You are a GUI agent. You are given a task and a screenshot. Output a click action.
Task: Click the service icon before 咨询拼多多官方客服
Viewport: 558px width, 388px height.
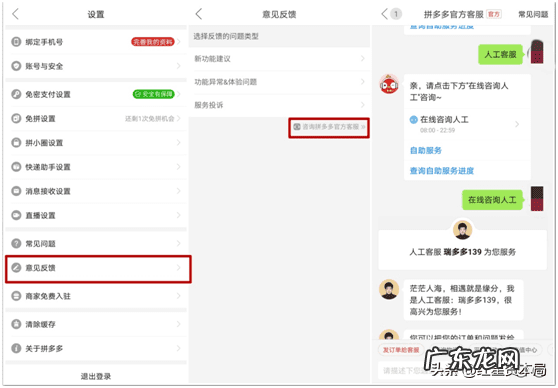click(297, 127)
